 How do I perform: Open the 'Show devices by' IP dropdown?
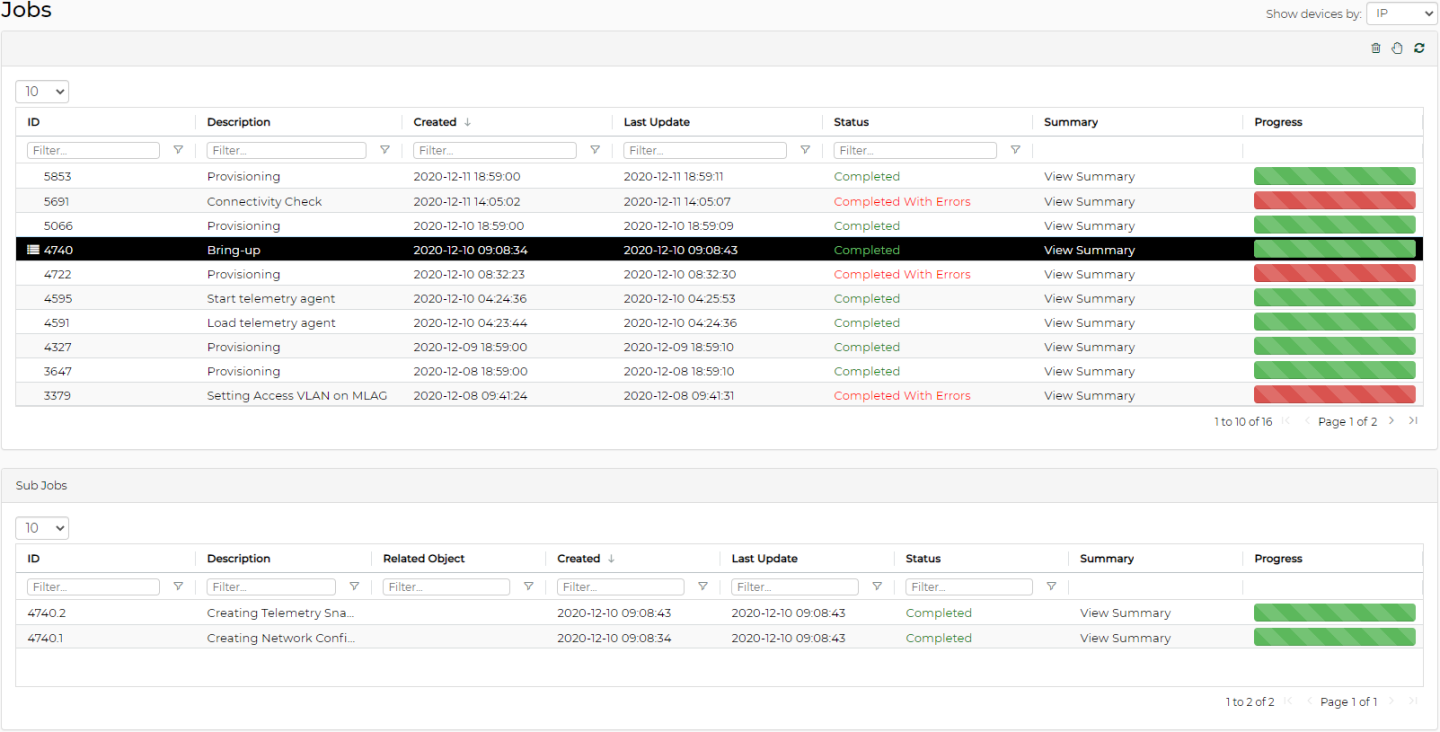click(x=1401, y=14)
